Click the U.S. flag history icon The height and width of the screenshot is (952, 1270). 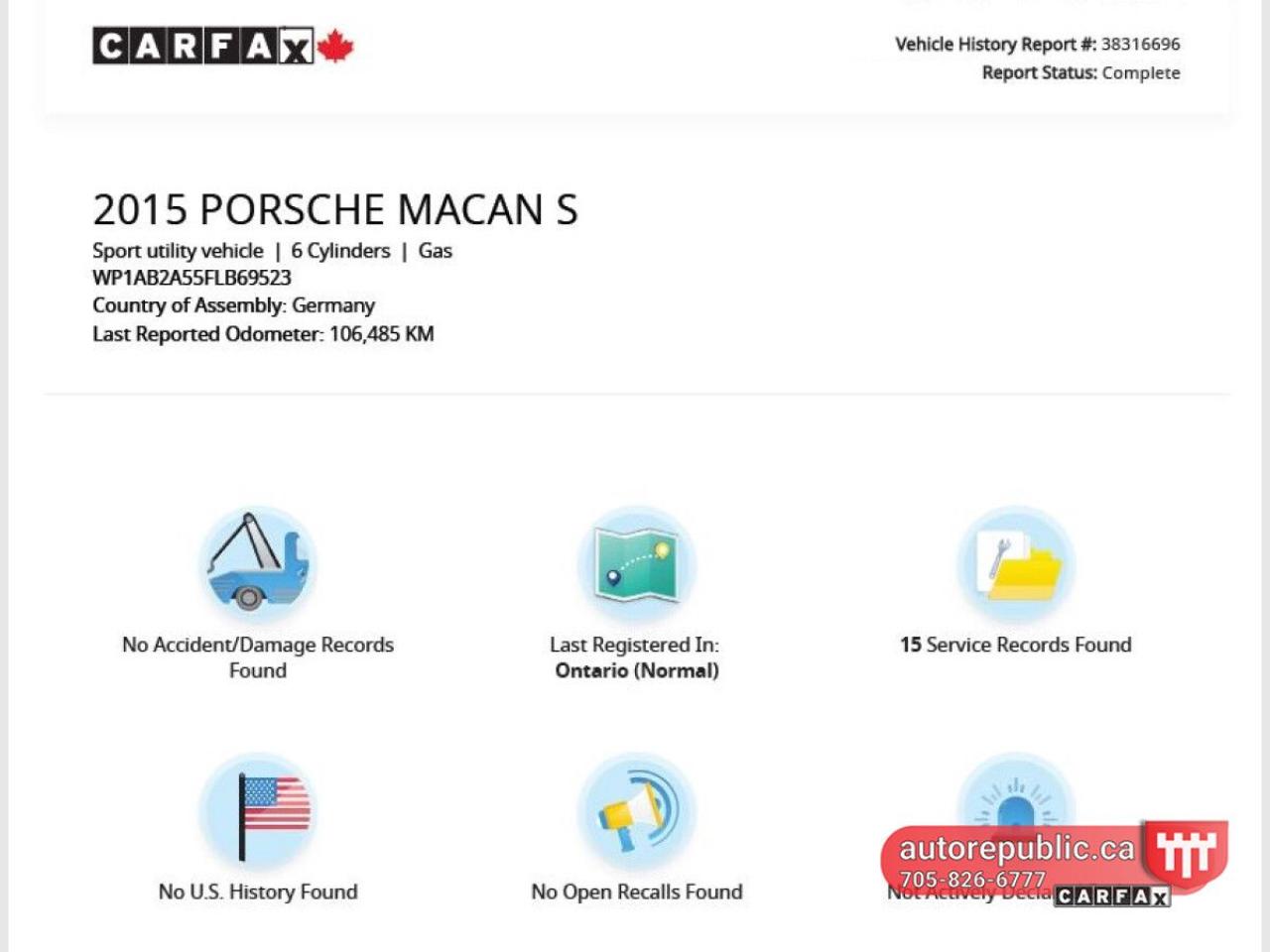coord(258,811)
